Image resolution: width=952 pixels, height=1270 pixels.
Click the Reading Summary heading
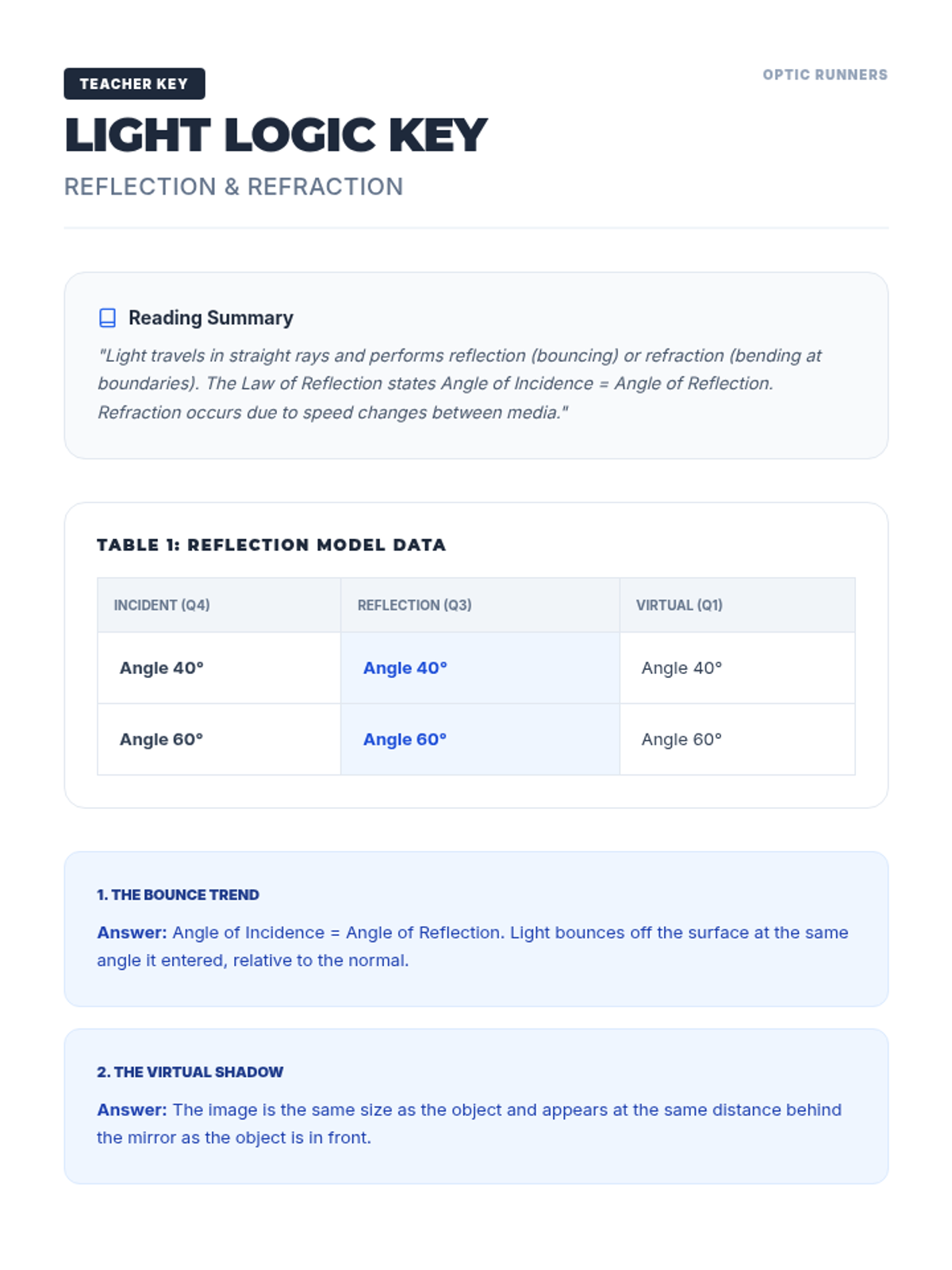211,317
